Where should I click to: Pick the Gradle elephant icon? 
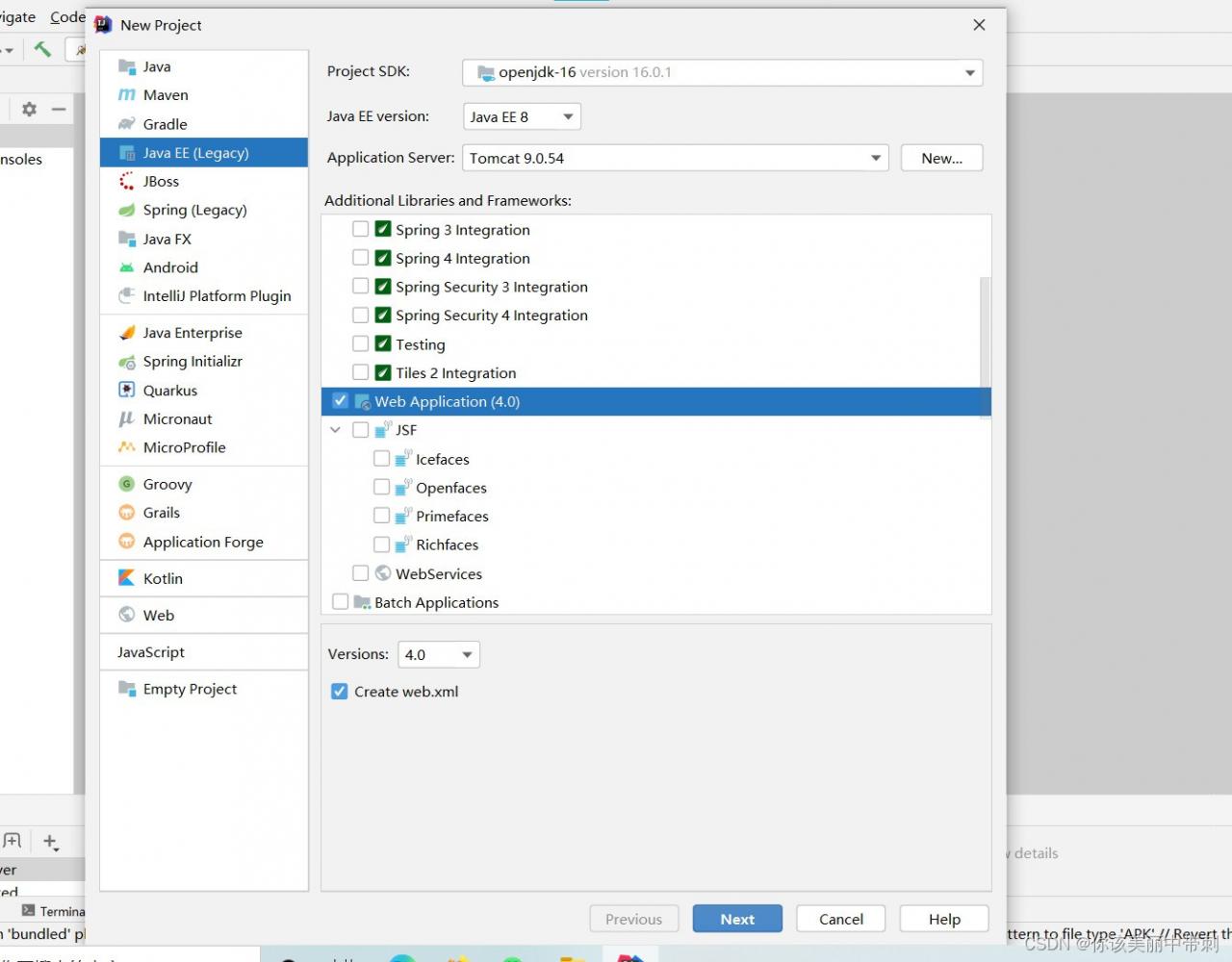[x=126, y=124]
